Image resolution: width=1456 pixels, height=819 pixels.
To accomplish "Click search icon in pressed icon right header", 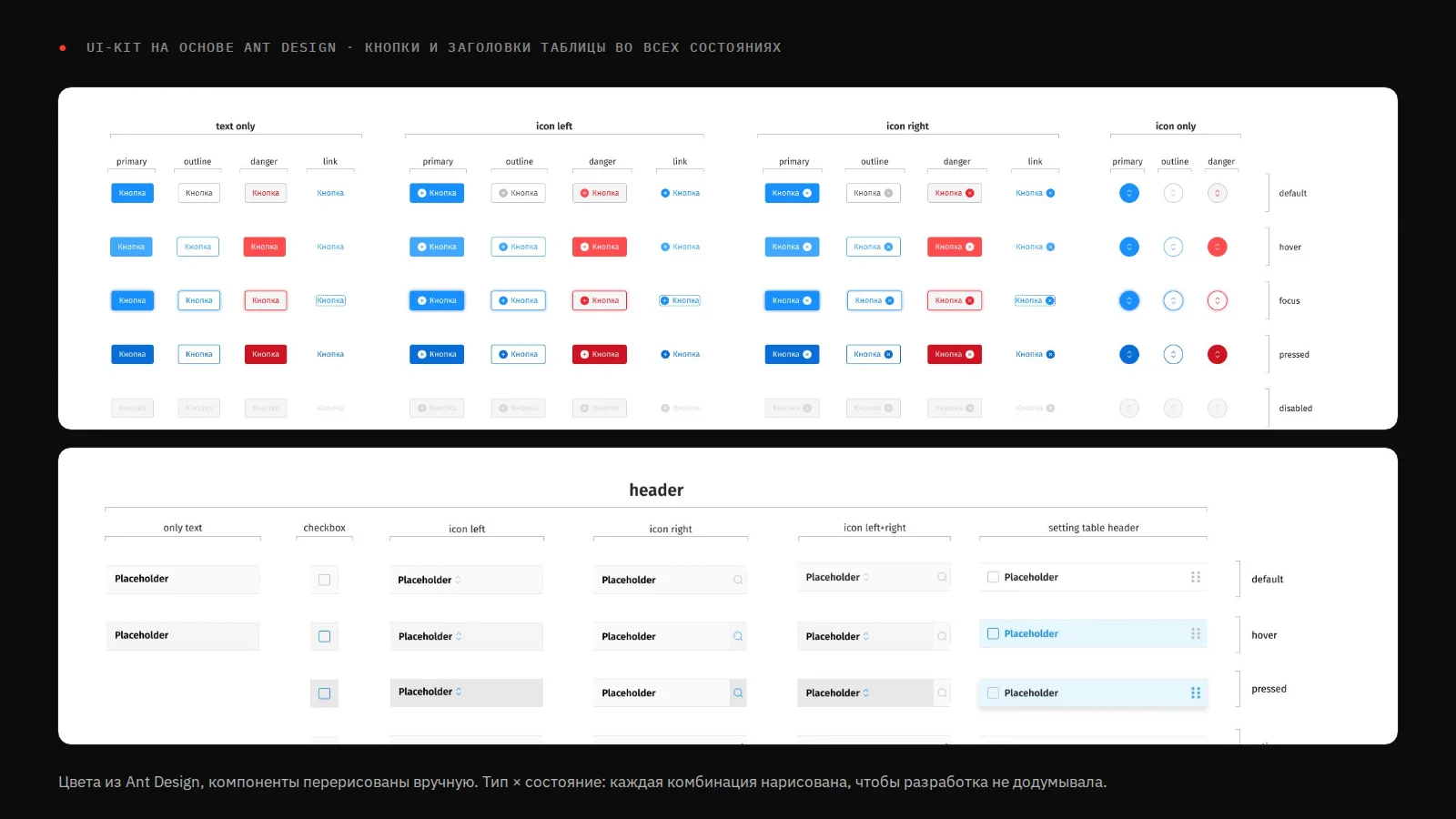I will pos(738,693).
